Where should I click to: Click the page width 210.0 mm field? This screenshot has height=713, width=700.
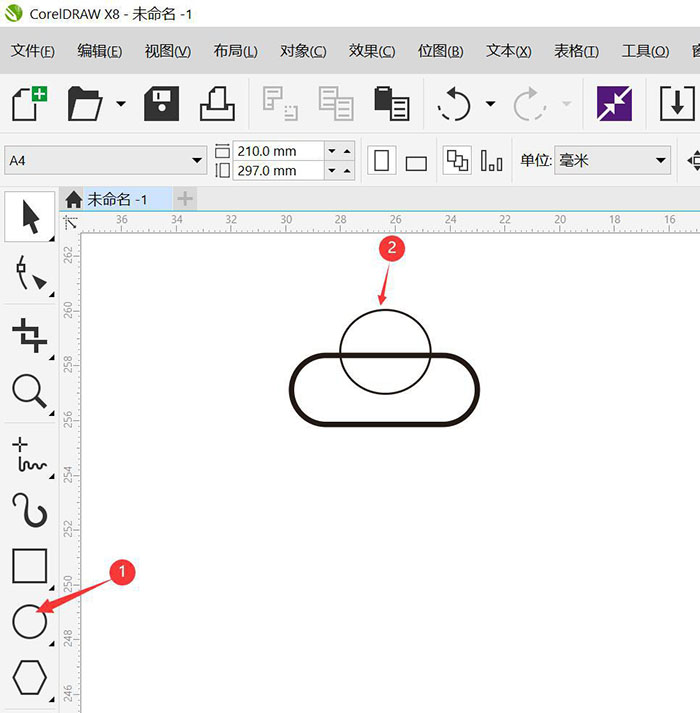(278, 151)
